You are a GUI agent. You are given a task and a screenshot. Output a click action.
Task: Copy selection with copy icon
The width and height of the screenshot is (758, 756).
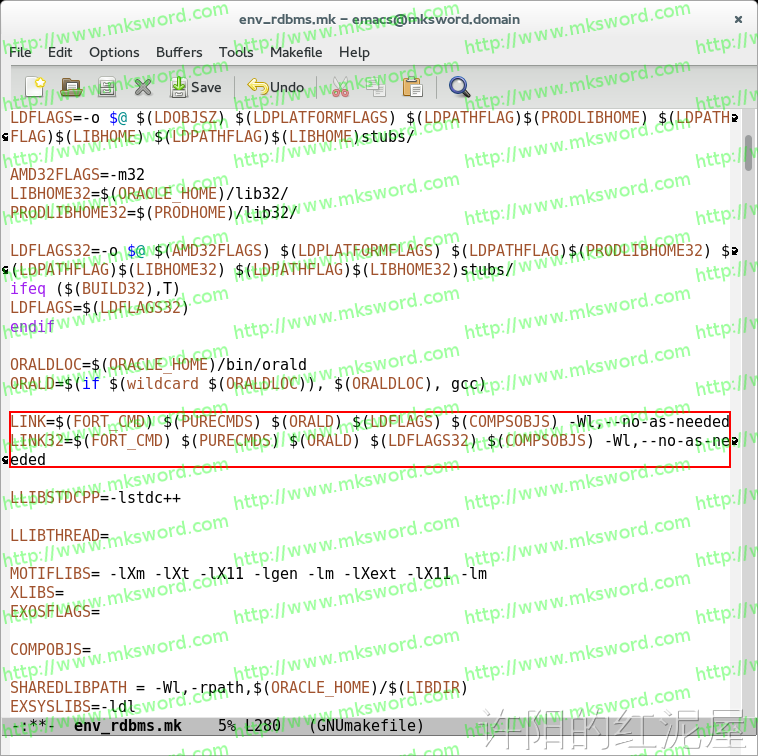376,87
